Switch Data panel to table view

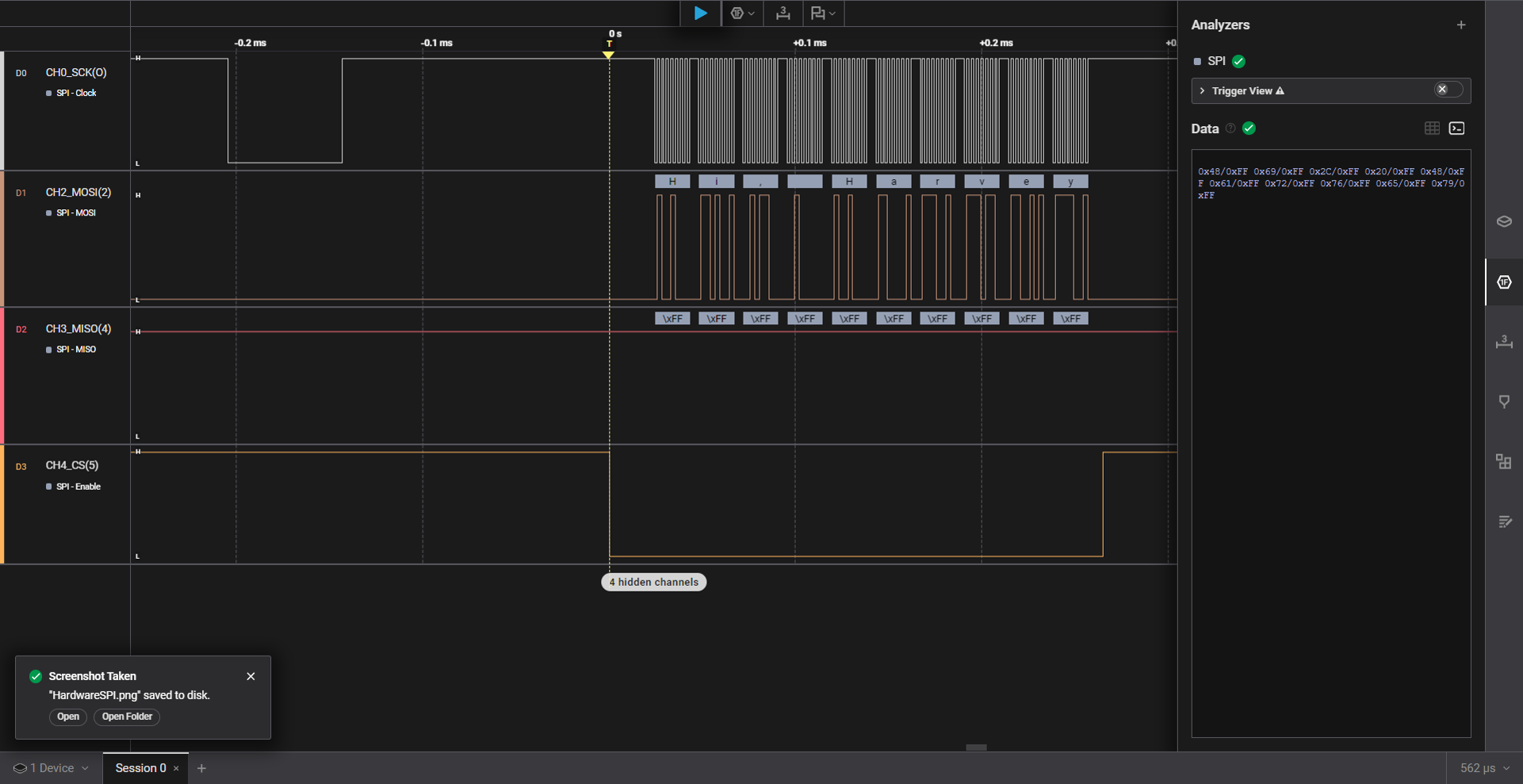click(1432, 128)
